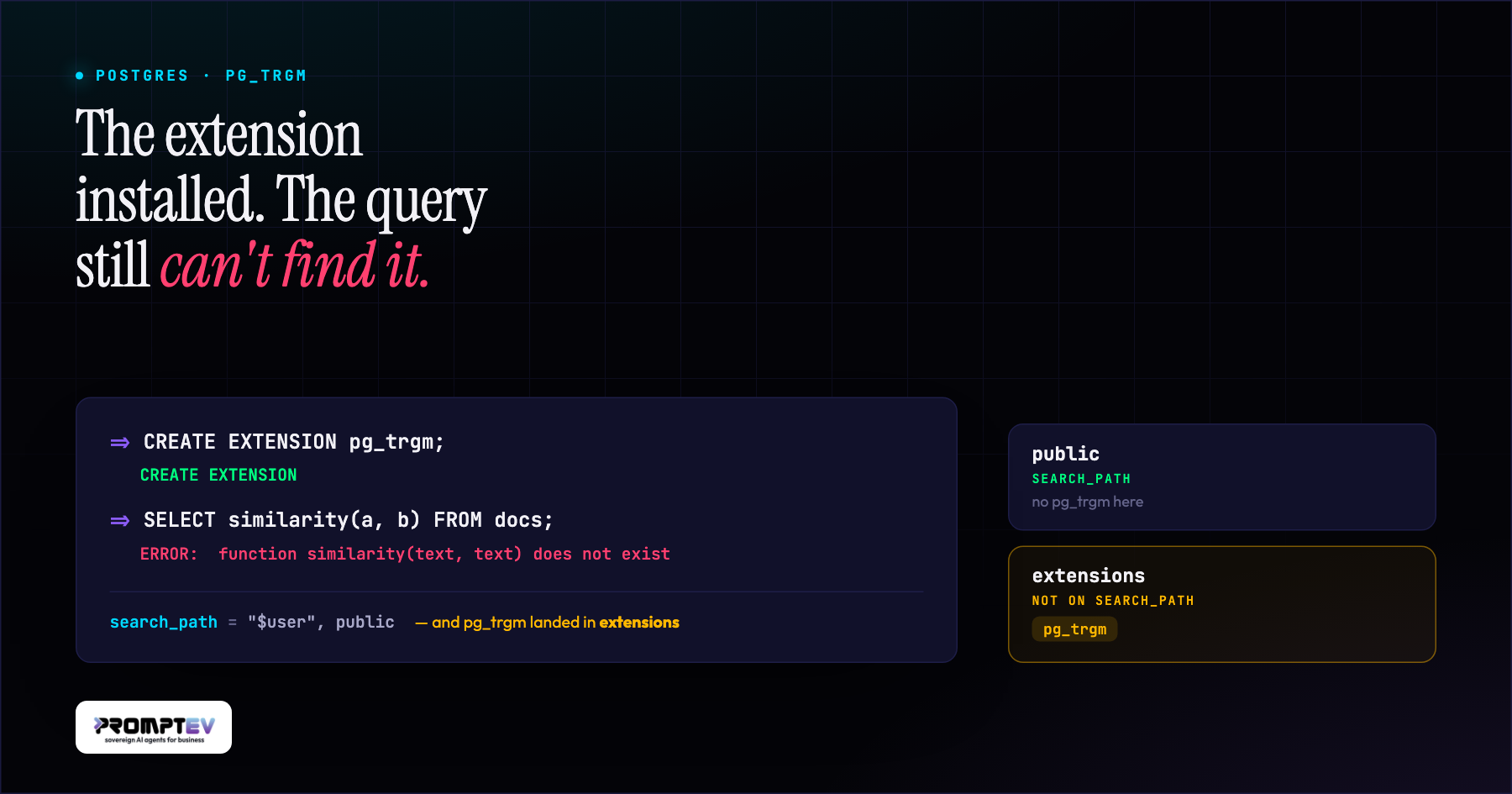Select the pg_trgm chip in the extensions card

point(1074,629)
